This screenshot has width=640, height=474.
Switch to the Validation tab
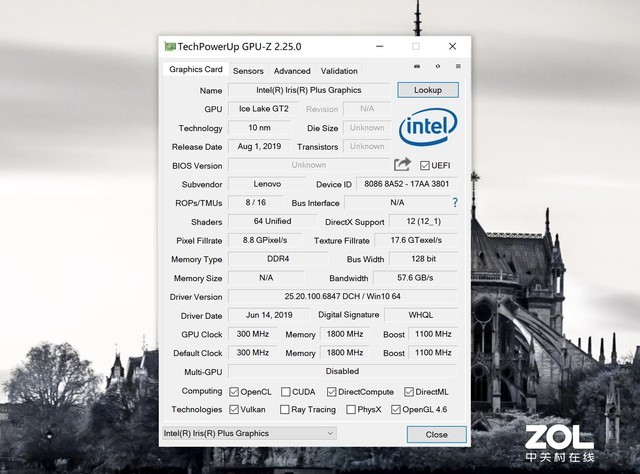coord(339,71)
